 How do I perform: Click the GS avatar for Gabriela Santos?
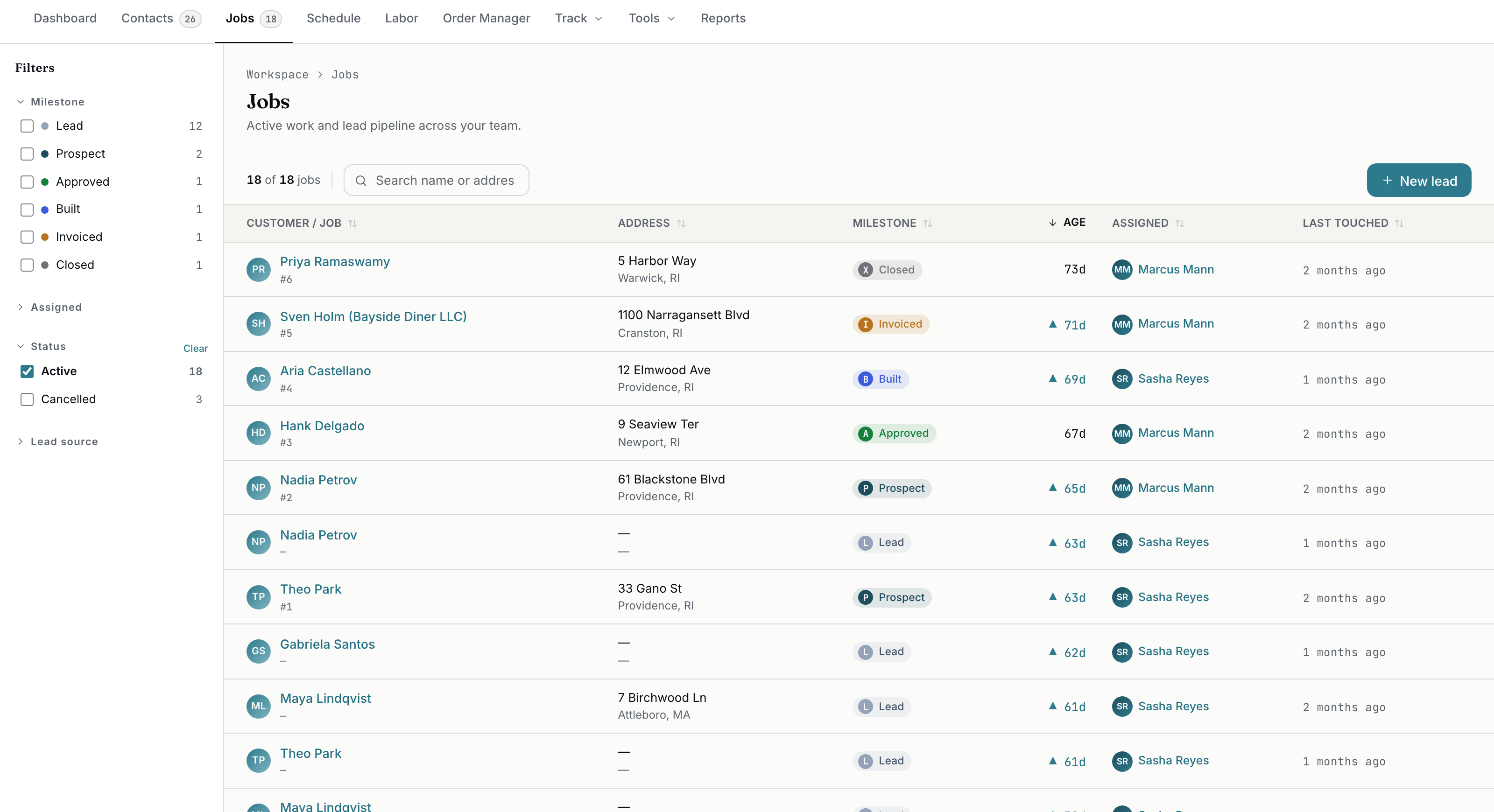click(259, 651)
